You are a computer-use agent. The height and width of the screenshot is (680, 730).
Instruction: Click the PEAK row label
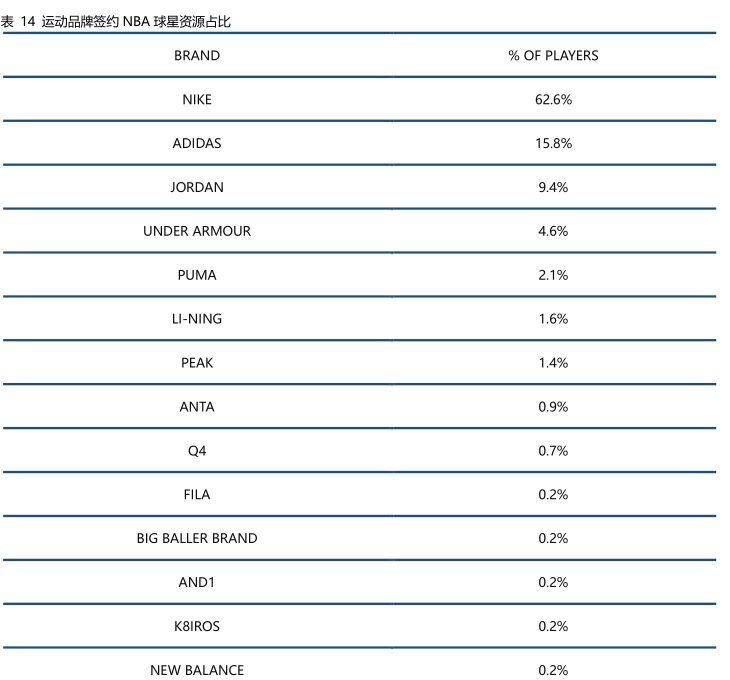[x=197, y=363]
